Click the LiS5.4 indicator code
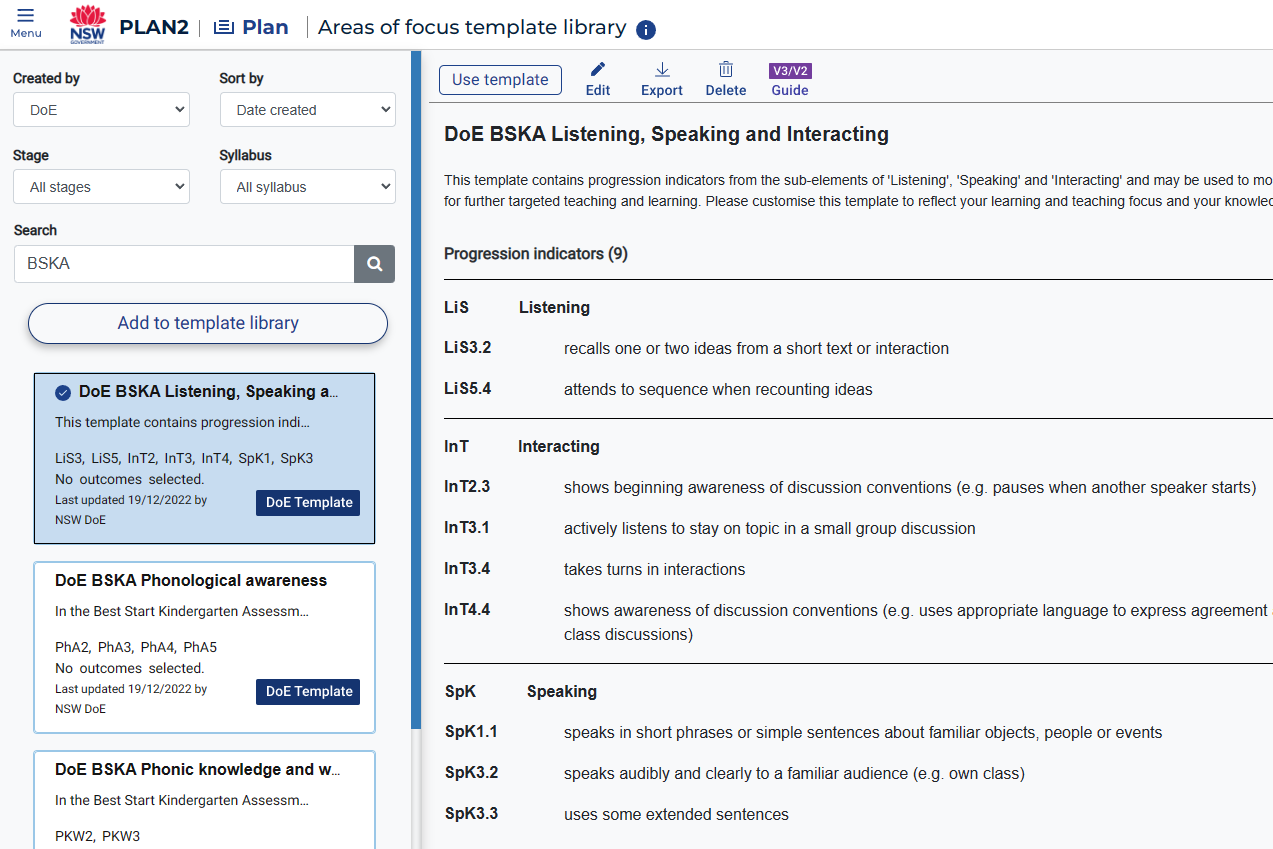This screenshot has height=849, width=1273. (468, 389)
